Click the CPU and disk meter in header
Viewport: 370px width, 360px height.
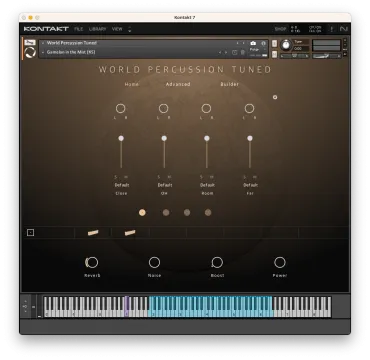(315, 29)
